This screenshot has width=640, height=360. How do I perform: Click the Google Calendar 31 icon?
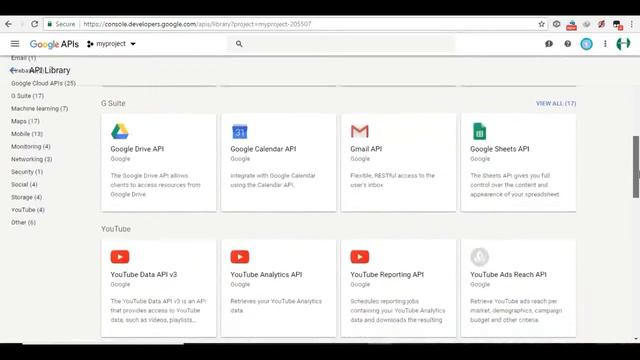coord(240,131)
